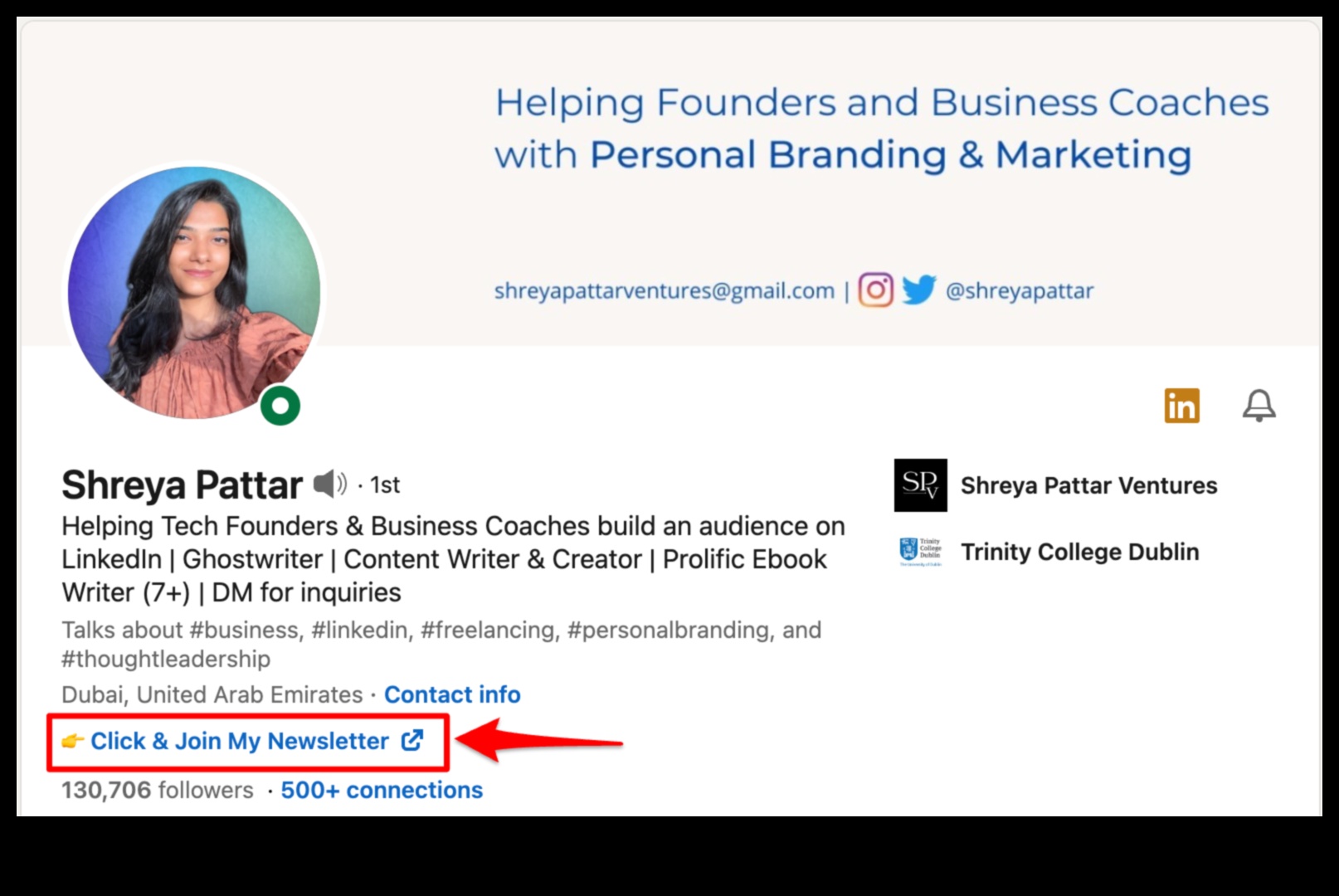
Task: Open Shreya Pattar Ventures company page
Action: pos(1088,485)
